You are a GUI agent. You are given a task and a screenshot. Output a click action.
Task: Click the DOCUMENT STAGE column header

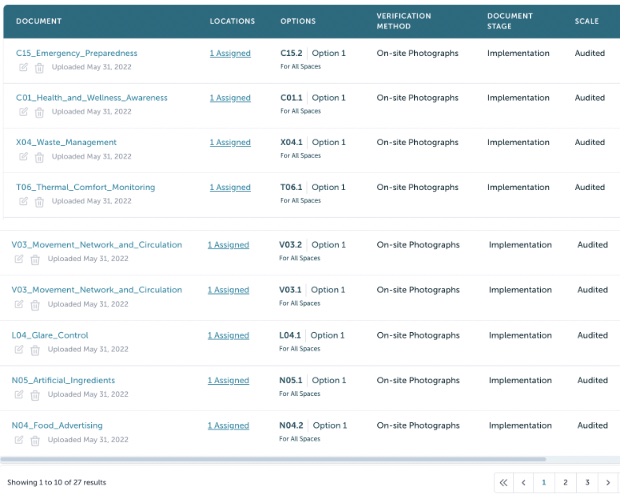click(x=510, y=21)
